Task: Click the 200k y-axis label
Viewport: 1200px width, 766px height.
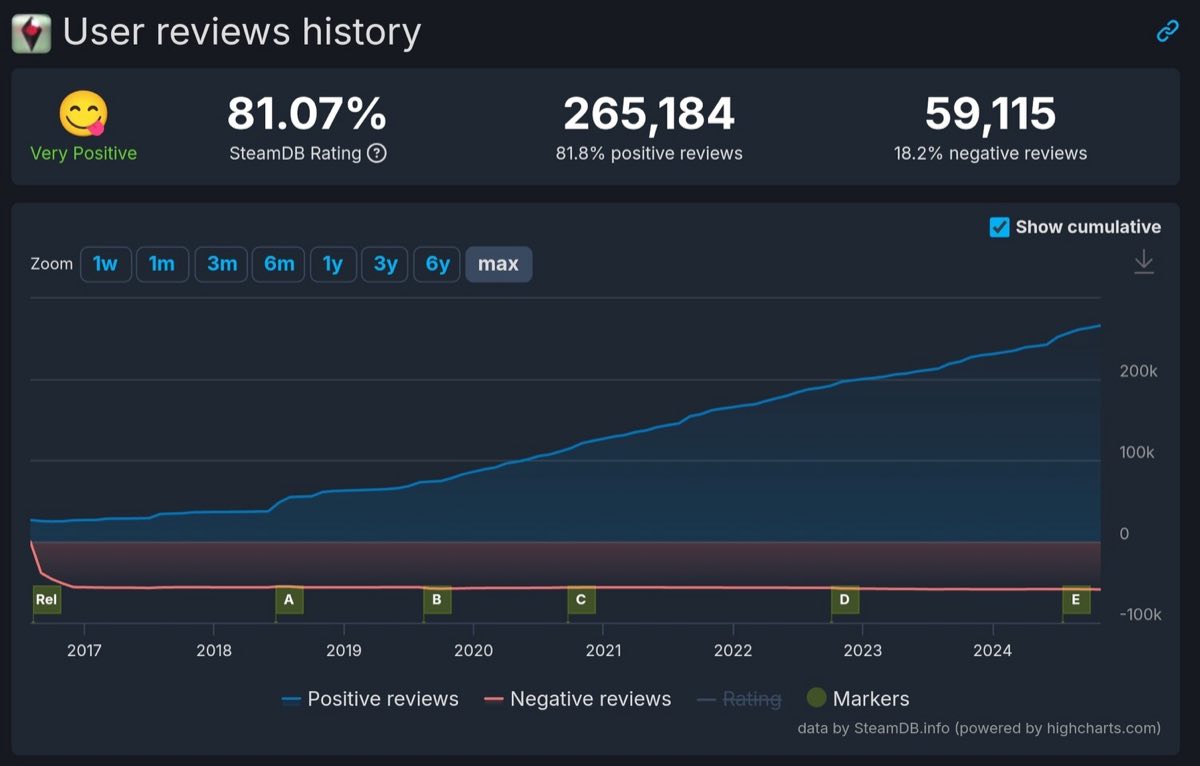Action: point(1138,371)
